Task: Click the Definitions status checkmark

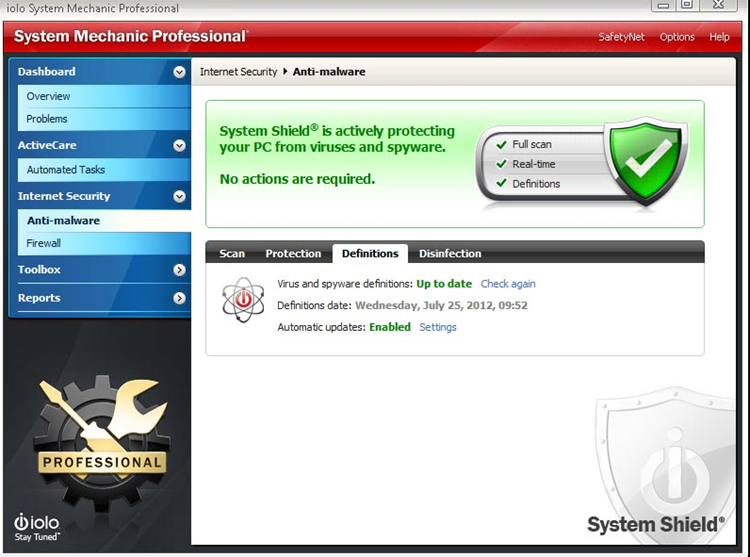Action: (501, 183)
